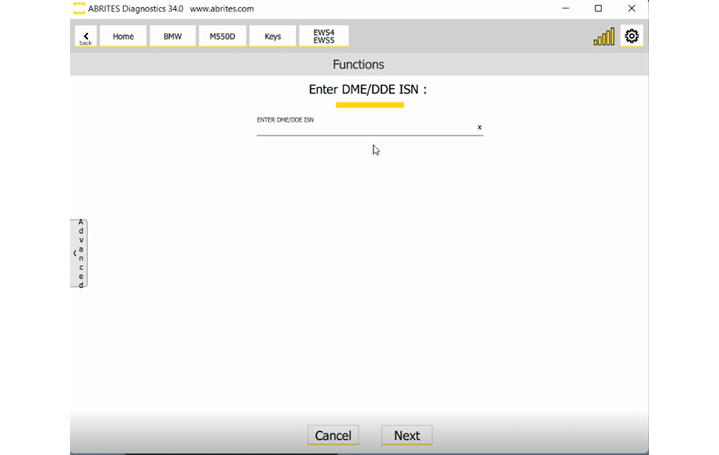The width and height of the screenshot is (719, 455).
Task: Click the Functions header bar
Action: click(x=358, y=65)
